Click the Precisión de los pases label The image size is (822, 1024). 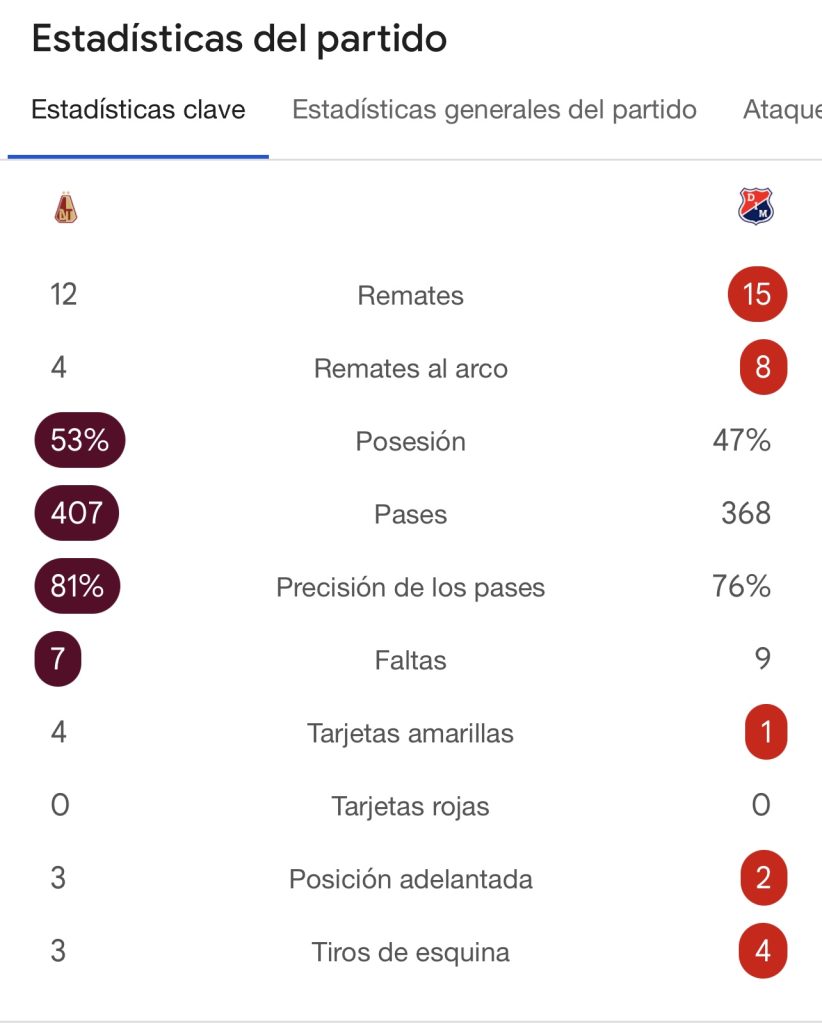tap(410, 588)
